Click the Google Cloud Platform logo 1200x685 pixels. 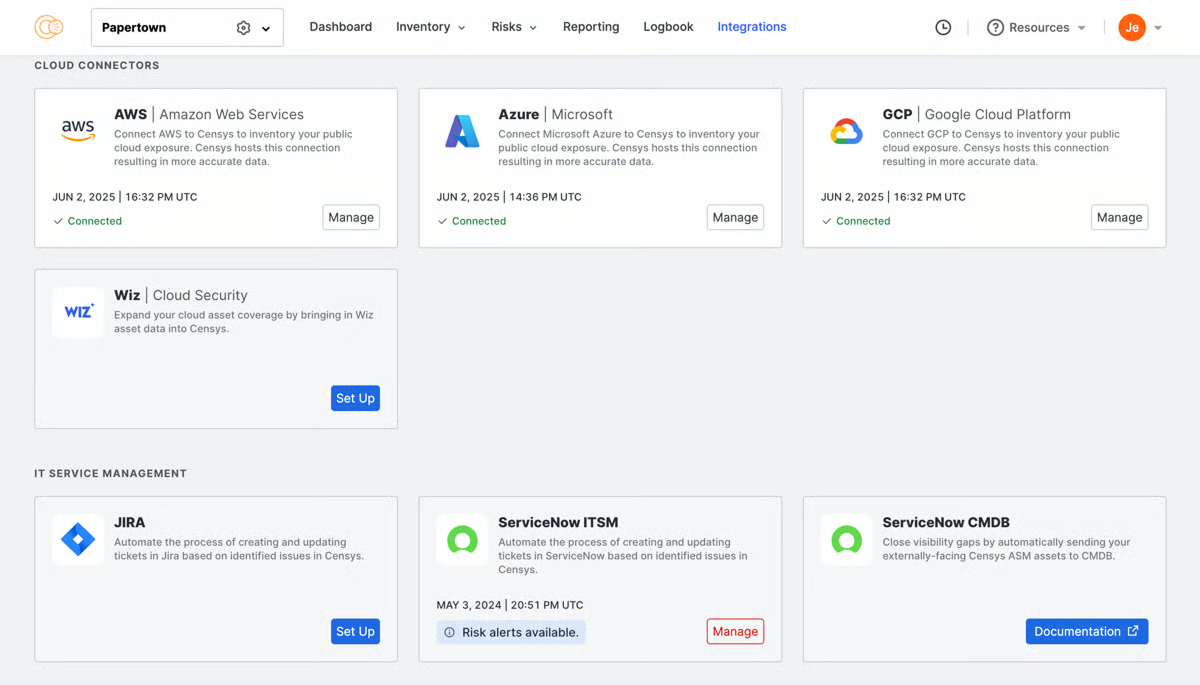(846, 130)
